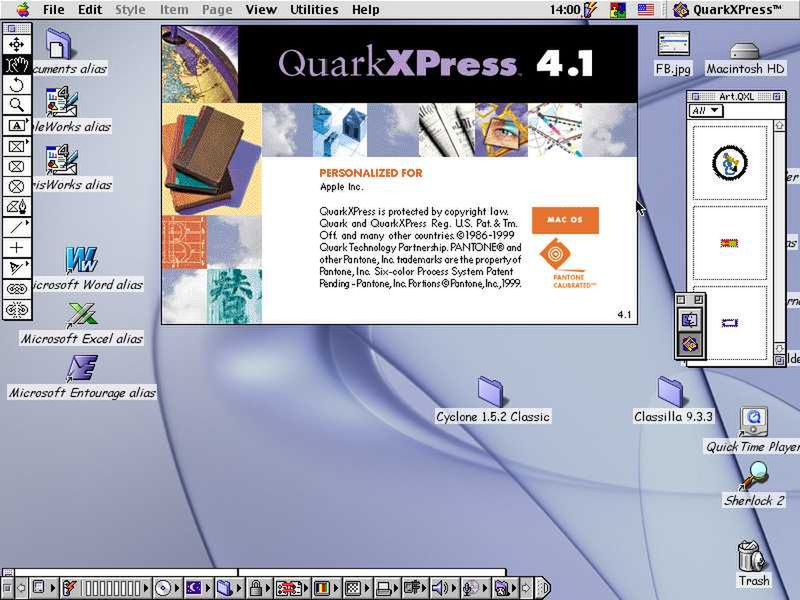Select second thumbnail in Art.QXL library

click(x=730, y=243)
